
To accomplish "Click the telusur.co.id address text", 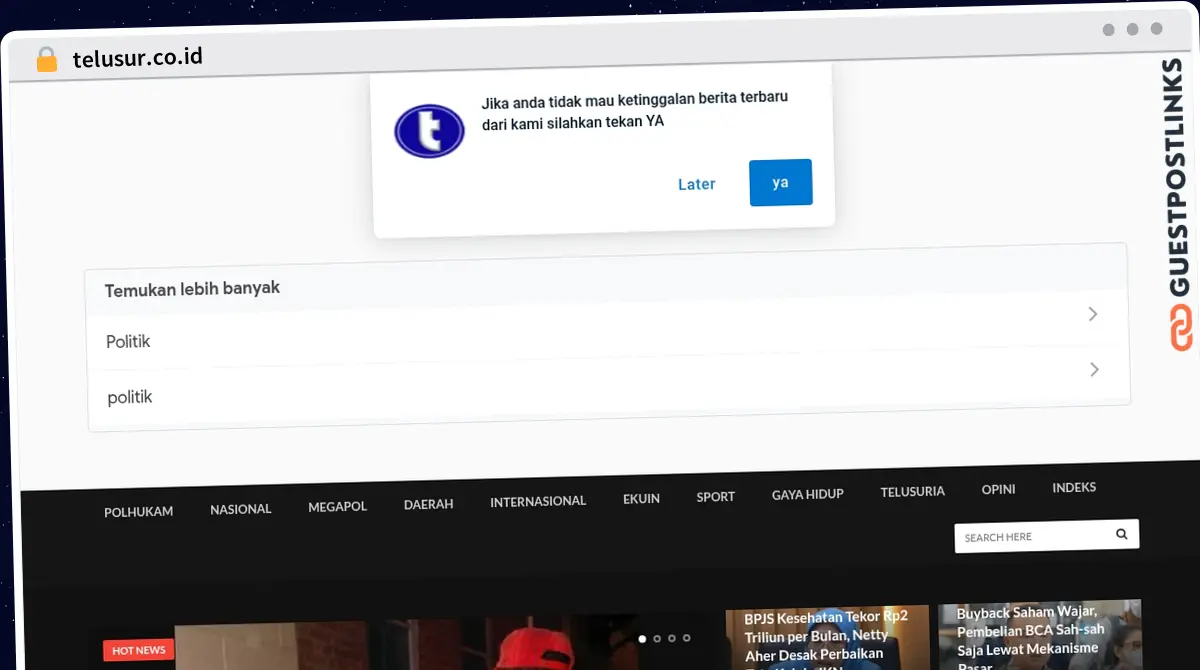I will (x=138, y=58).
